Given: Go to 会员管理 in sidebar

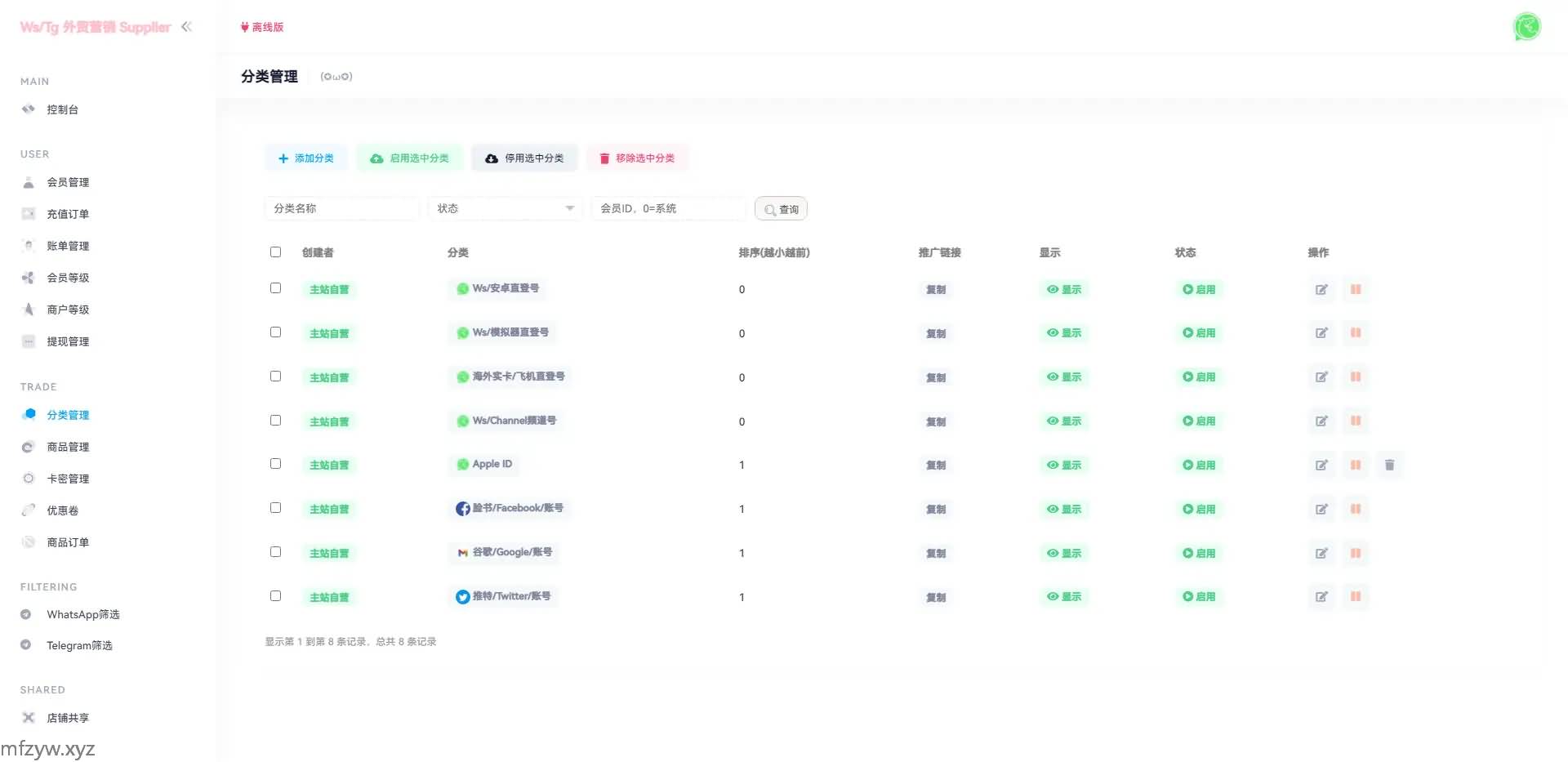Looking at the screenshot, I should point(68,182).
